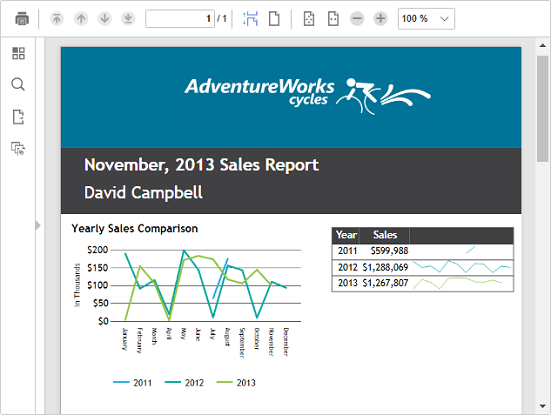Jump to the last page
Image resolution: width=551 pixels, height=415 pixels.
(x=128, y=19)
